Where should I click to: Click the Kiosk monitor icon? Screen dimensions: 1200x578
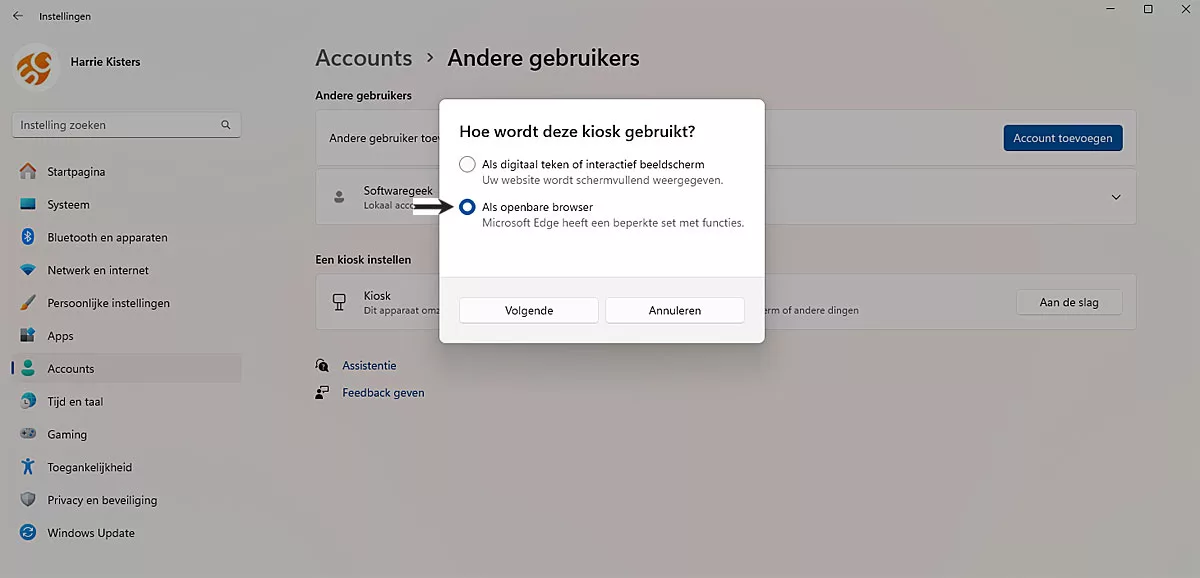[x=339, y=301]
